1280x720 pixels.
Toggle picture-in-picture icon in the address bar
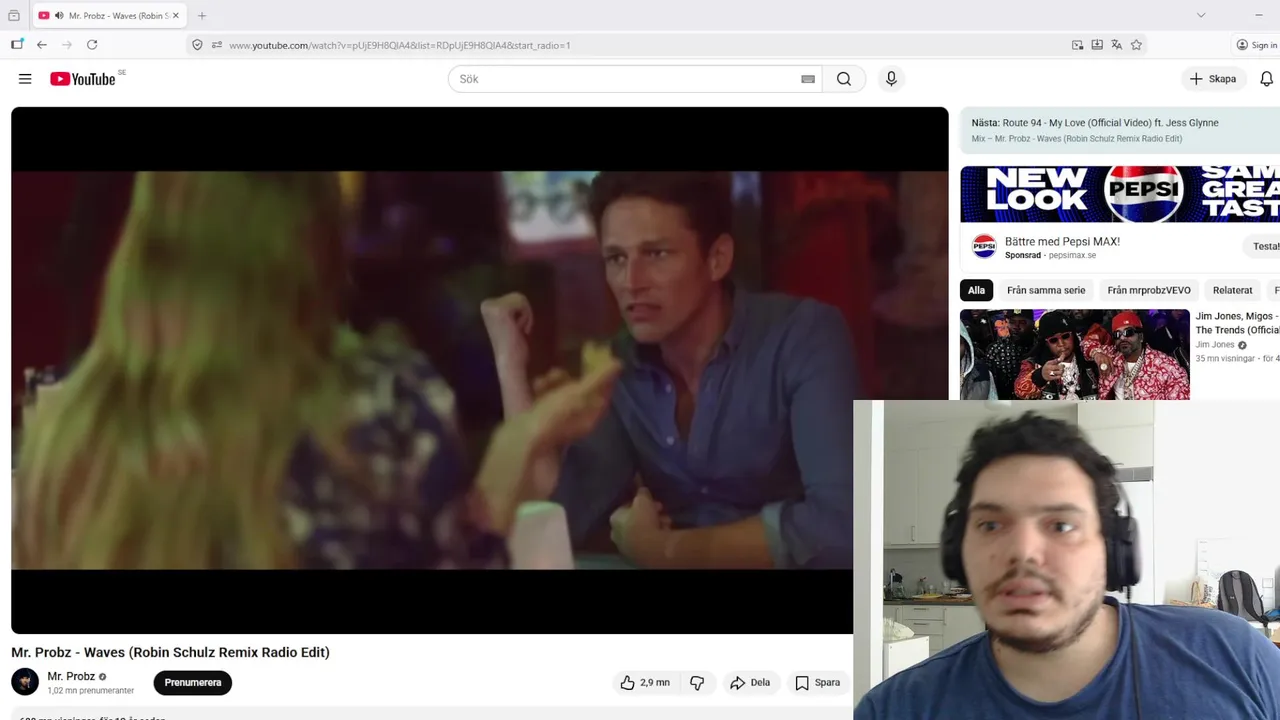coord(1077,45)
